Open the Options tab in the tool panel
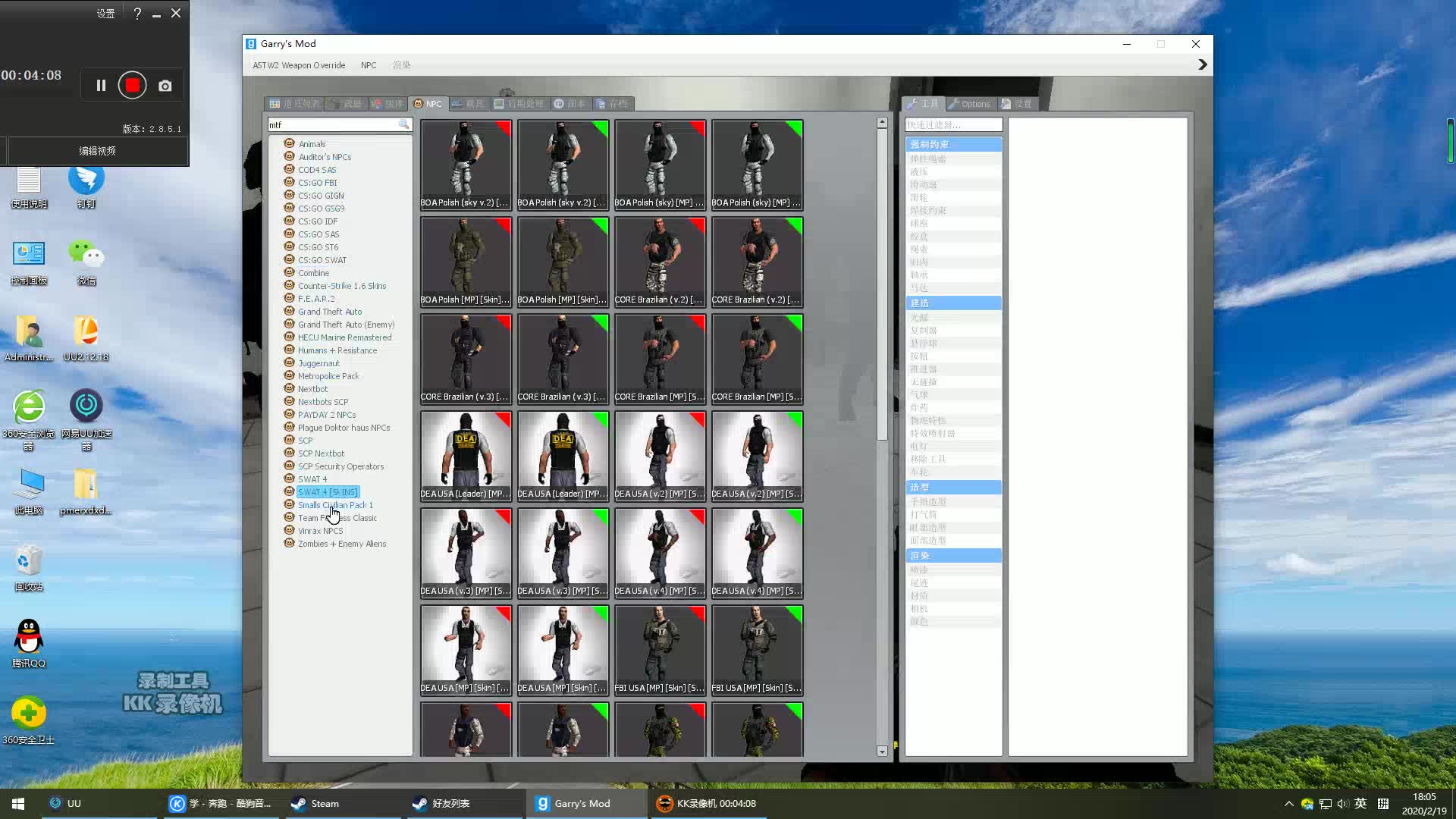 (969, 104)
